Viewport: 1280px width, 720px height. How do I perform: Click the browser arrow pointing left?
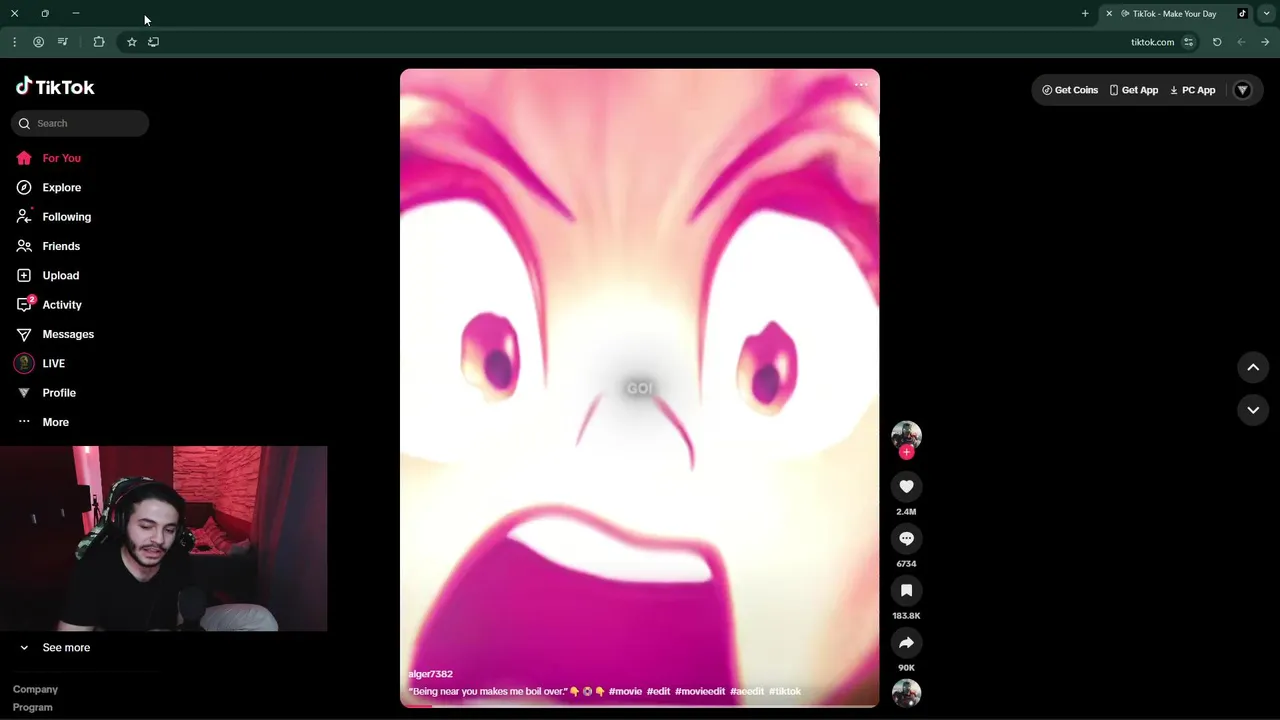point(1241,42)
